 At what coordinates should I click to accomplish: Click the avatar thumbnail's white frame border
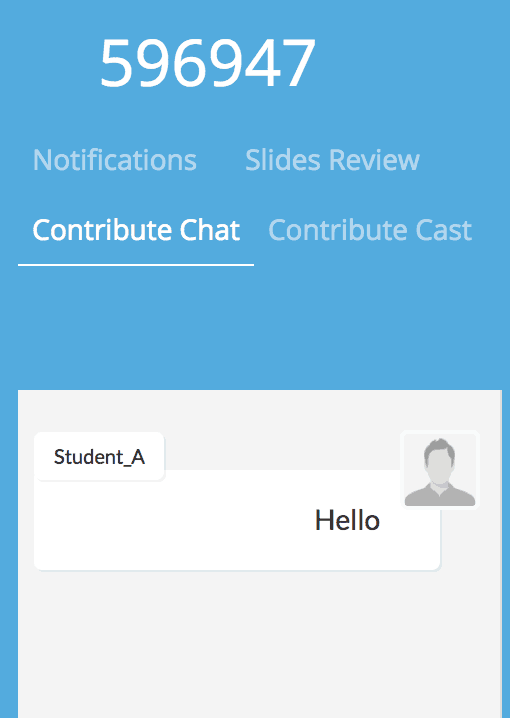pyautogui.click(x=402, y=470)
